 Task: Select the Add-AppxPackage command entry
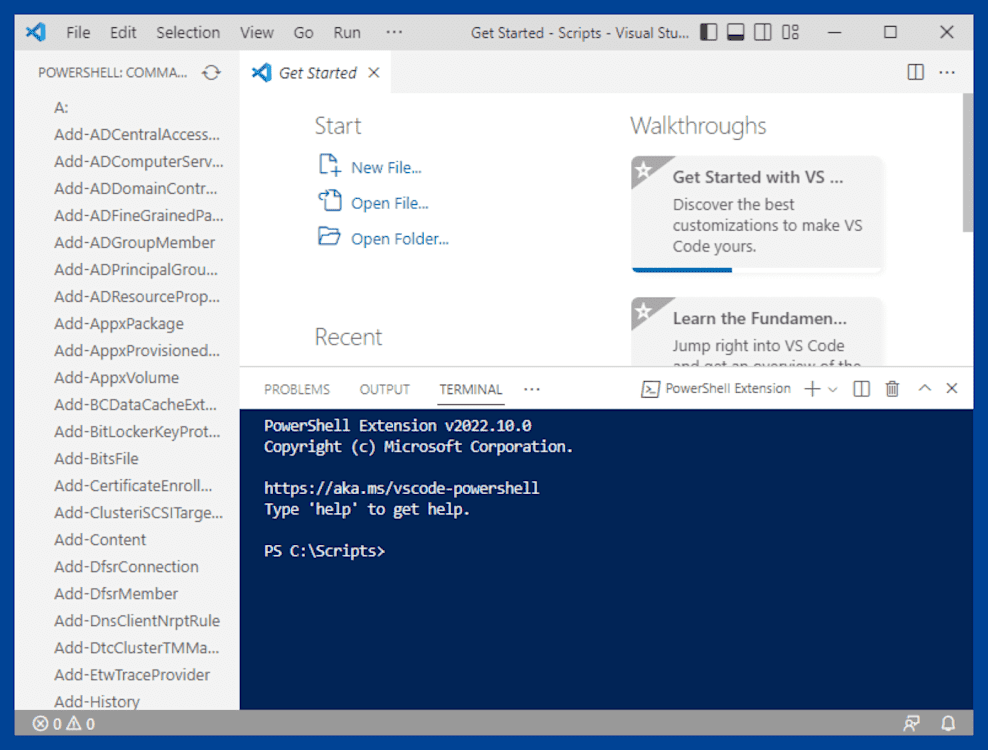119,323
